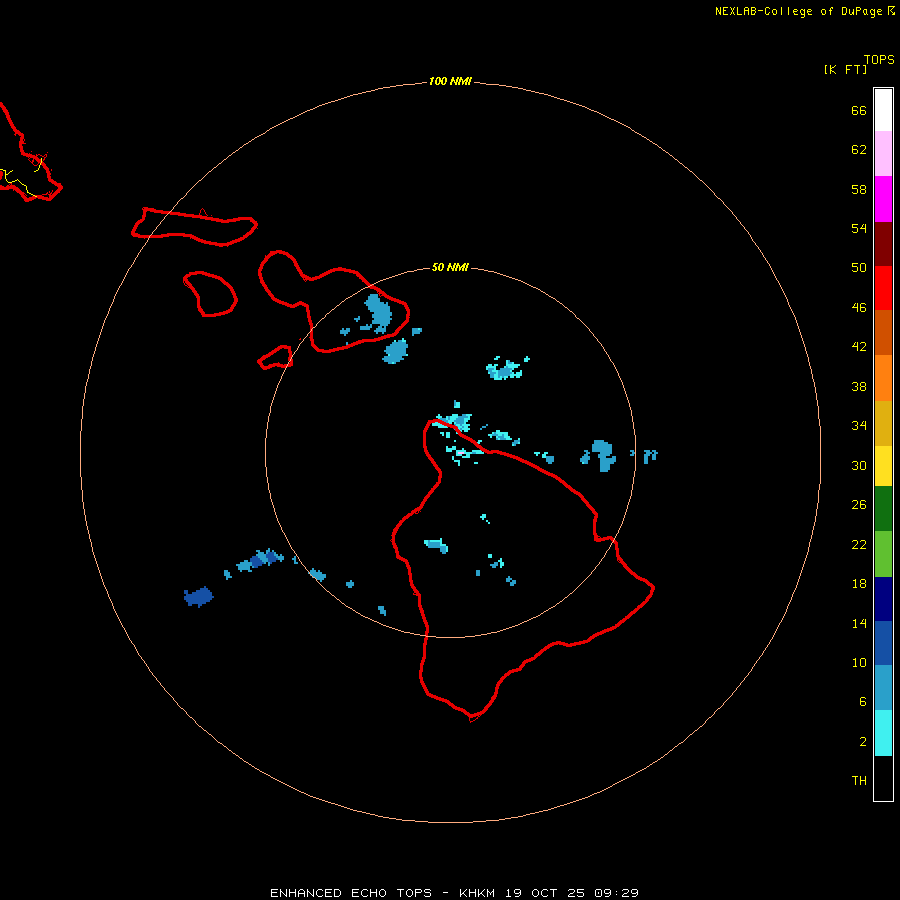
Task: Click the "100 NMI" range ring label
Action: click(450, 82)
